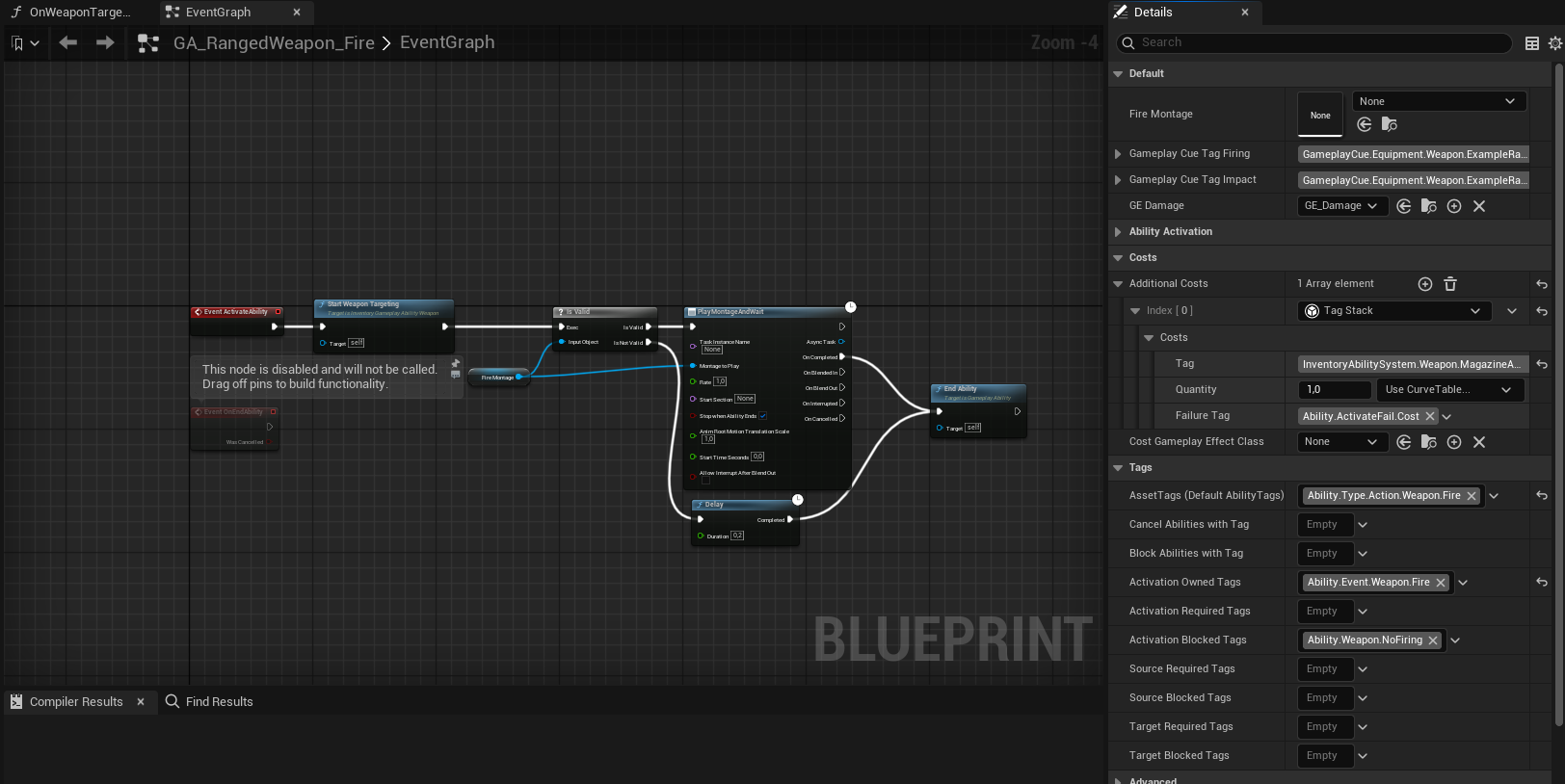Viewport: 1565px width, 784px height.
Task: Click the Forward navigation arrow in graph toolbar
Action: 105,42
